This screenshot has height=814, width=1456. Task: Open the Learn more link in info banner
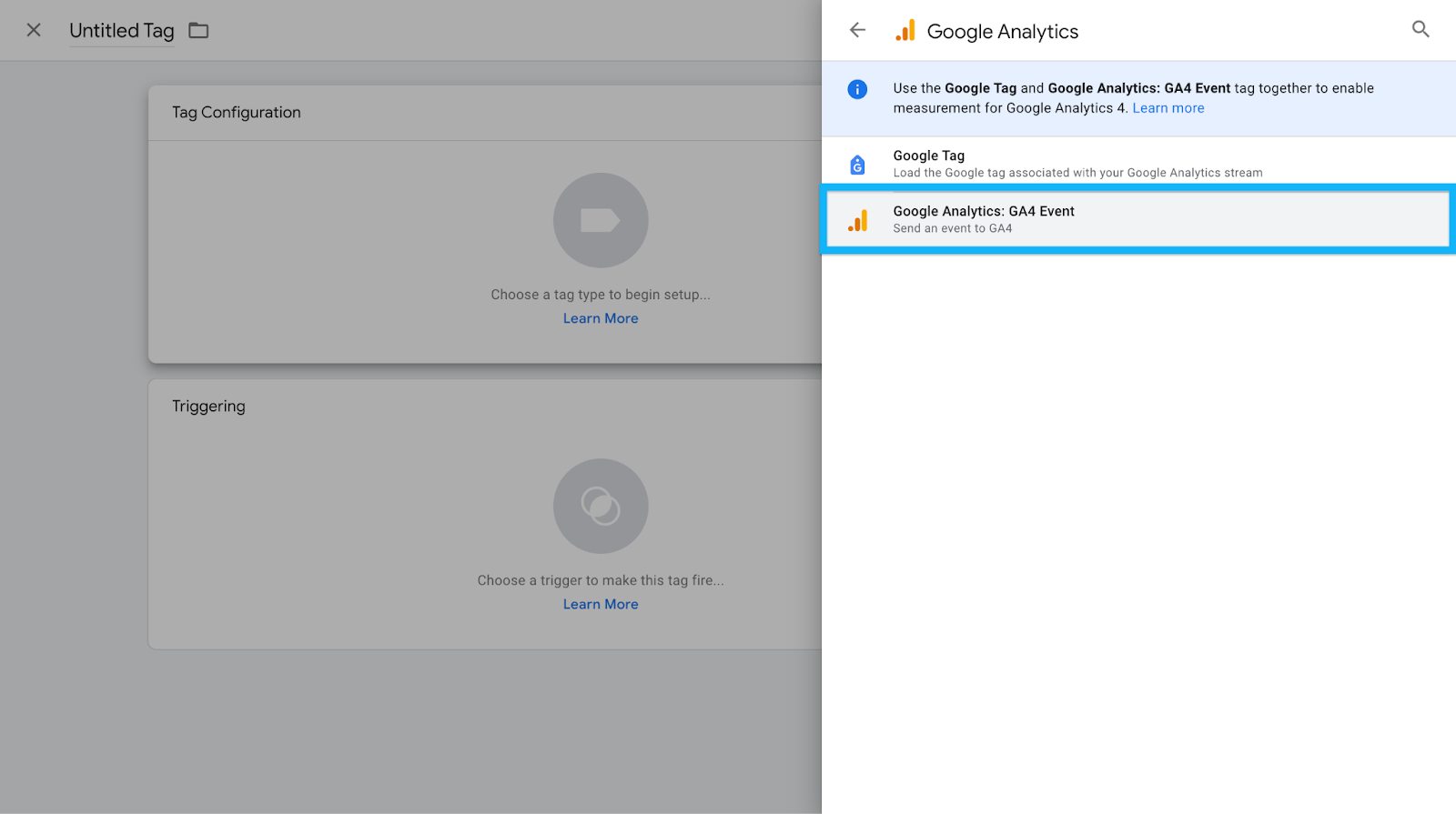pyautogui.click(x=1168, y=108)
